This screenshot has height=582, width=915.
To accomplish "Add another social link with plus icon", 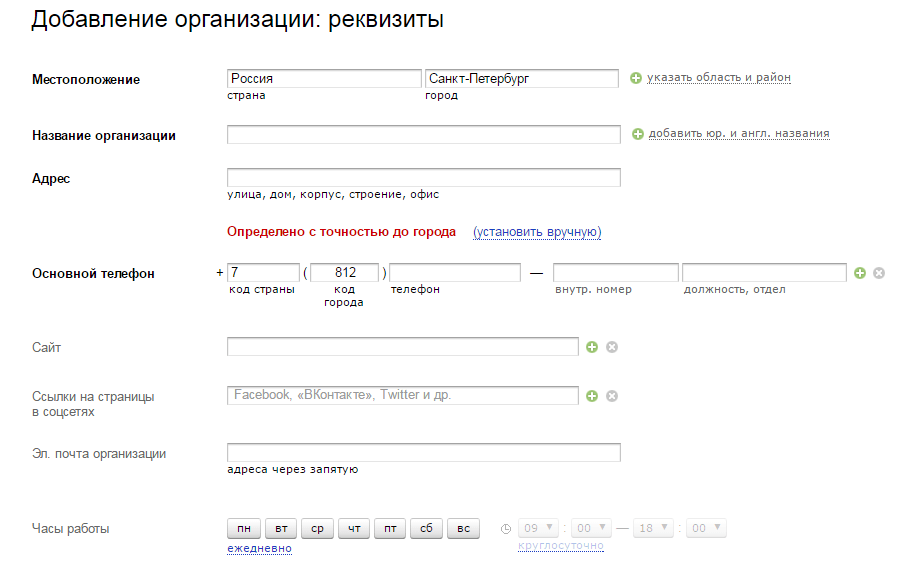I will pos(592,396).
